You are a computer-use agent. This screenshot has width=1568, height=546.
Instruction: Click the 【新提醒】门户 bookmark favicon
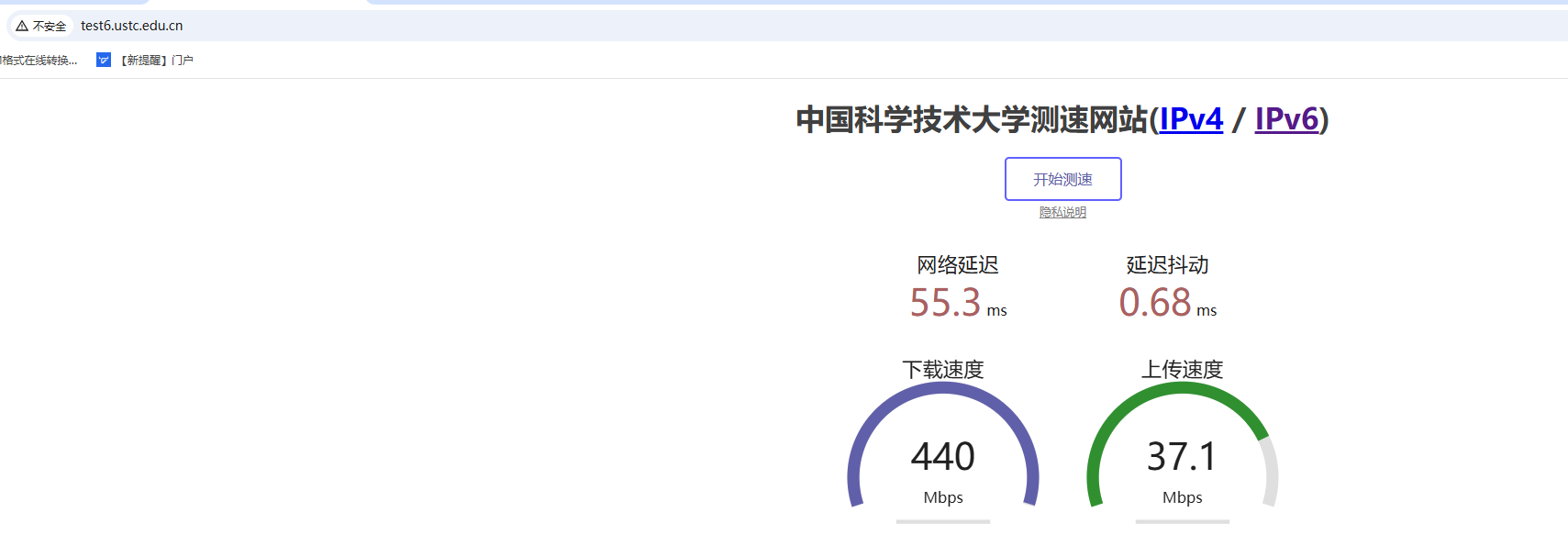pos(104,60)
